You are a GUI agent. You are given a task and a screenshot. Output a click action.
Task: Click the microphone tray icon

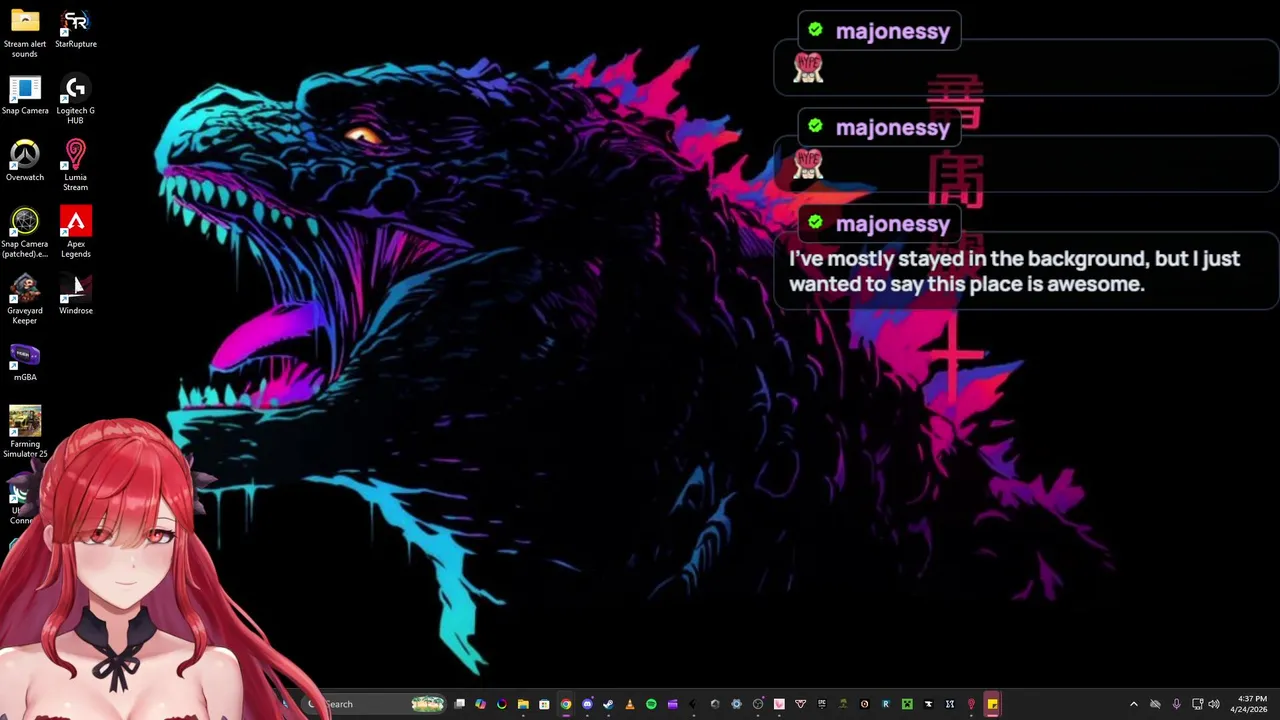coord(1177,704)
